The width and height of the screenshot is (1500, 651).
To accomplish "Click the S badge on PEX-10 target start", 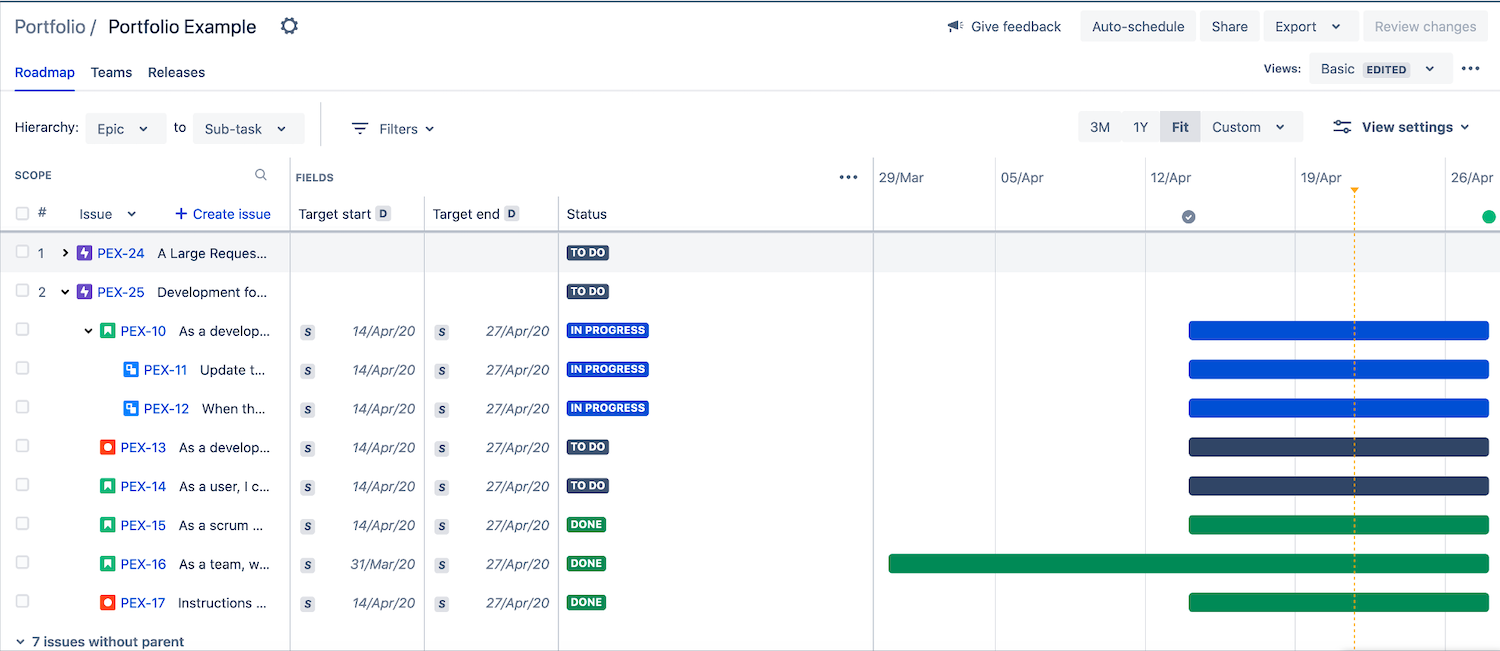I will [x=307, y=332].
